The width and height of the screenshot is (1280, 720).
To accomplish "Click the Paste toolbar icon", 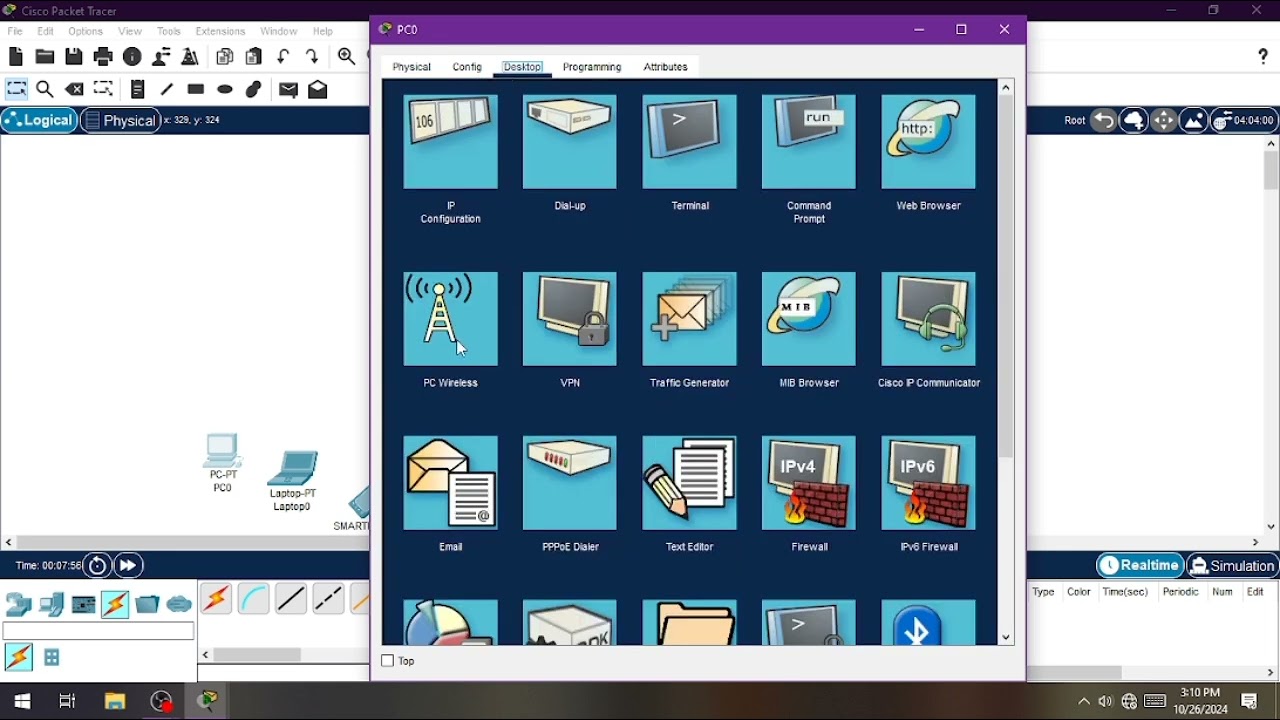I will pyautogui.click(x=254, y=57).
